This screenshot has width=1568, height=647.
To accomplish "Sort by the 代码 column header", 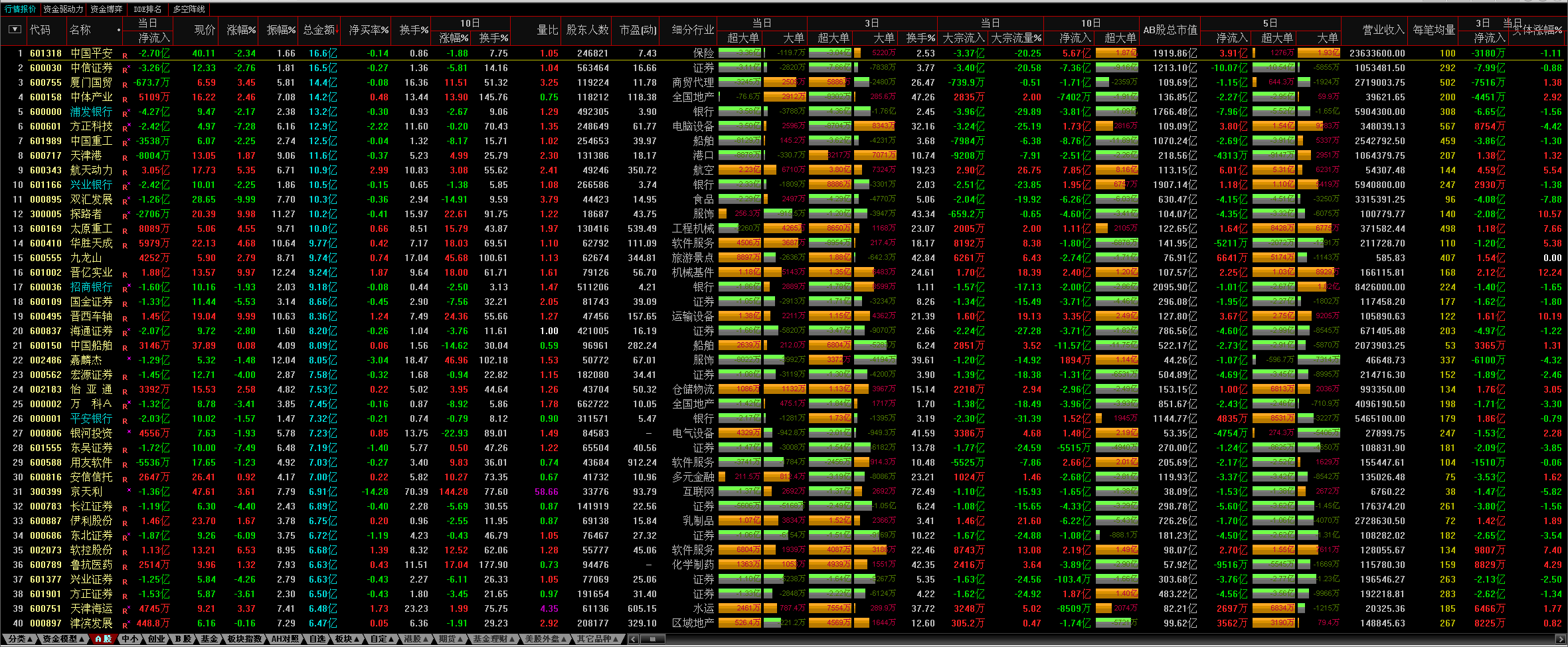I will coord(40,30).
